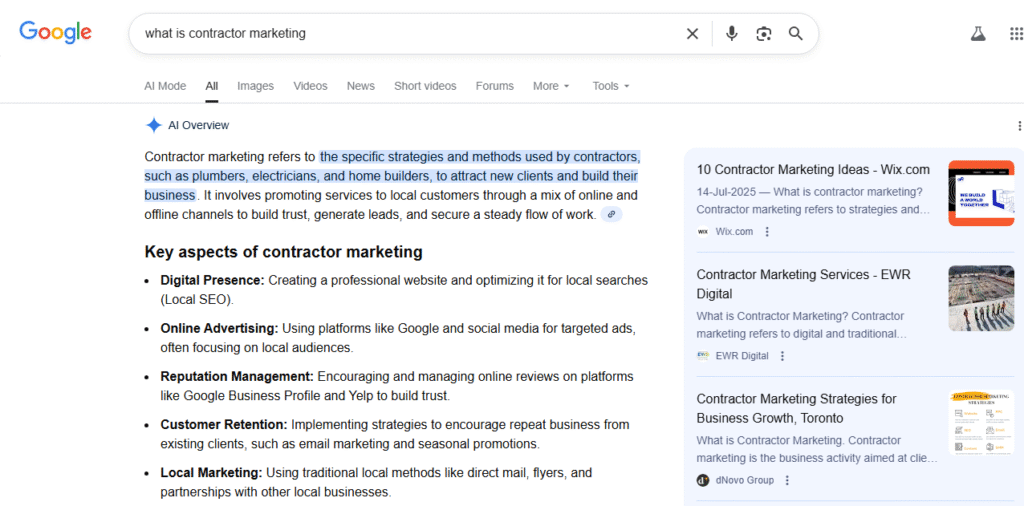Open Contractor Marketing Strategies for Business Growth link
Screen dimensions: 1024x506
797,408
